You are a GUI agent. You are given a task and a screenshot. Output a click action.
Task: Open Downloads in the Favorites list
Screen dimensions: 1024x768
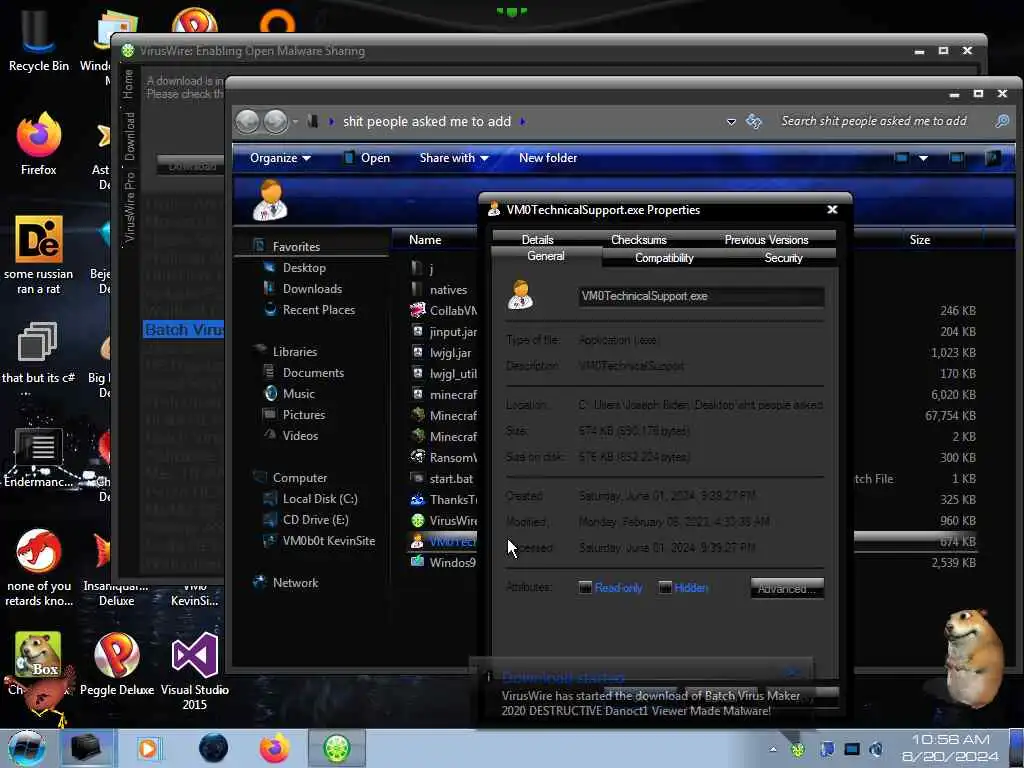point(312,289)
